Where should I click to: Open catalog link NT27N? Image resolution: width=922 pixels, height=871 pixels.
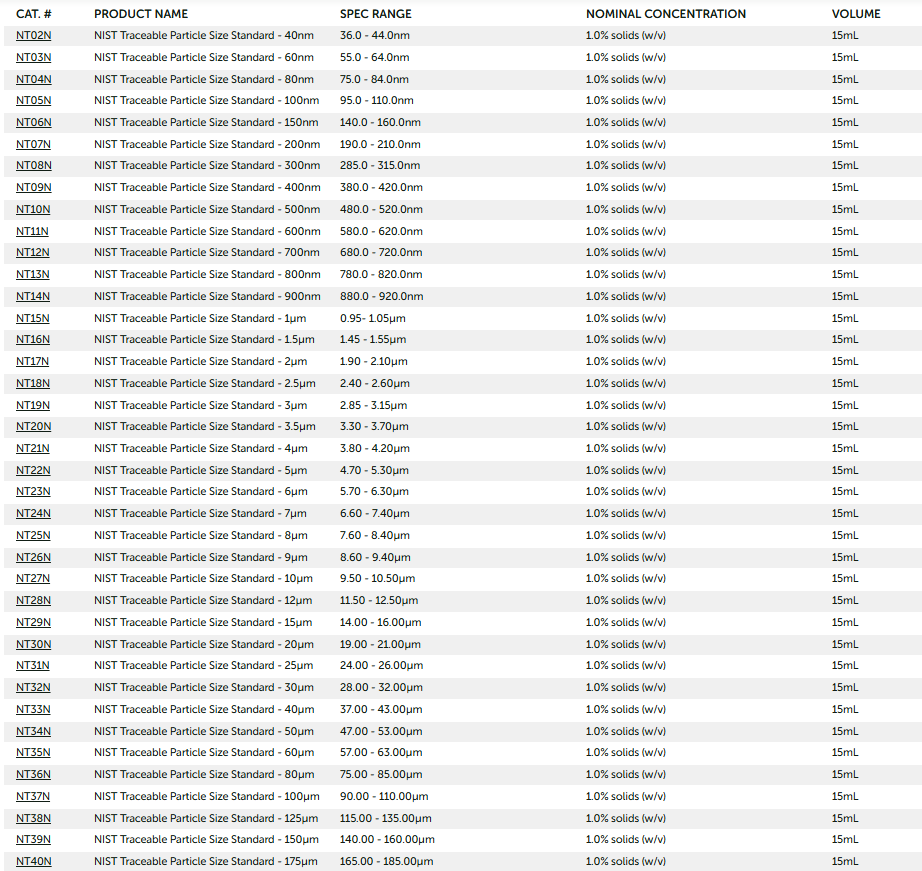[x=33, y=578]
